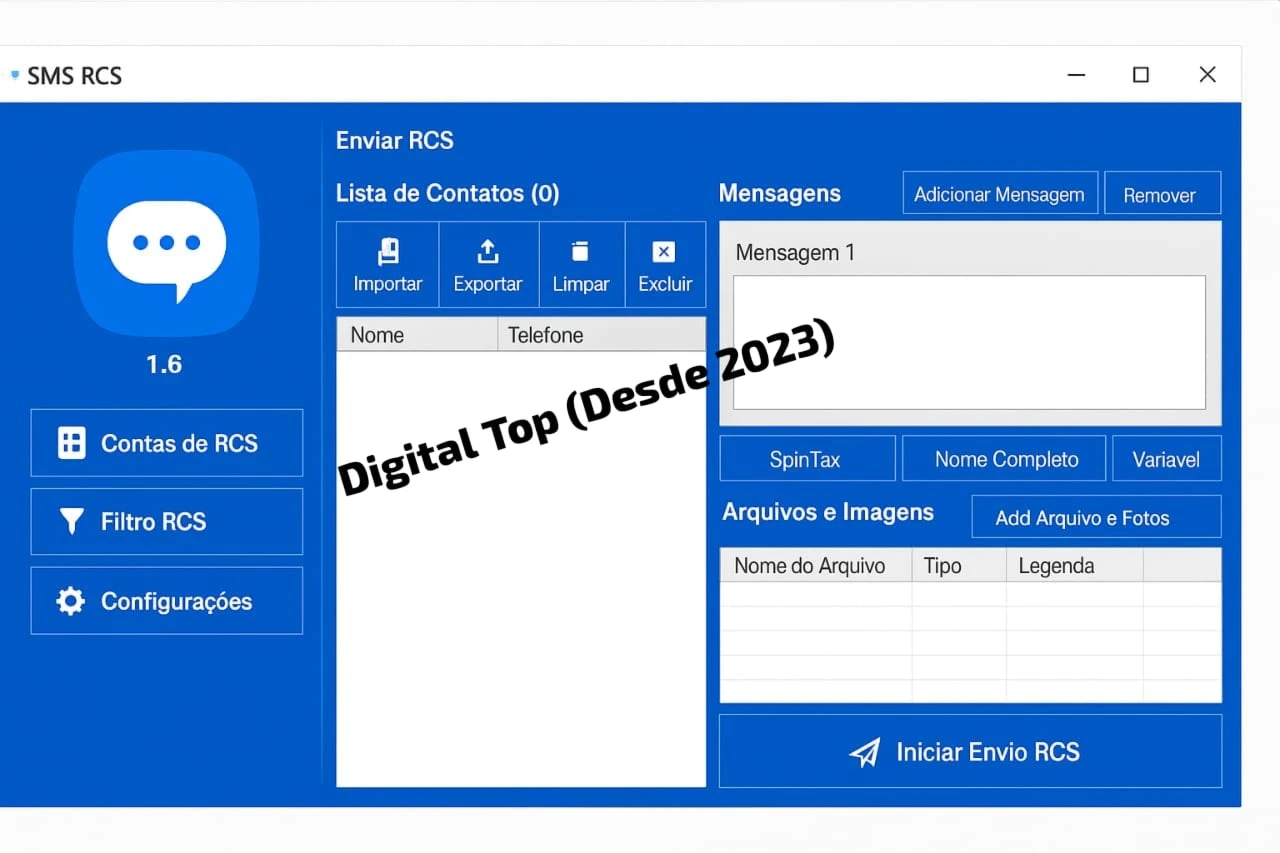Sort contacts by the Nome column header

[x=415, y=335]
